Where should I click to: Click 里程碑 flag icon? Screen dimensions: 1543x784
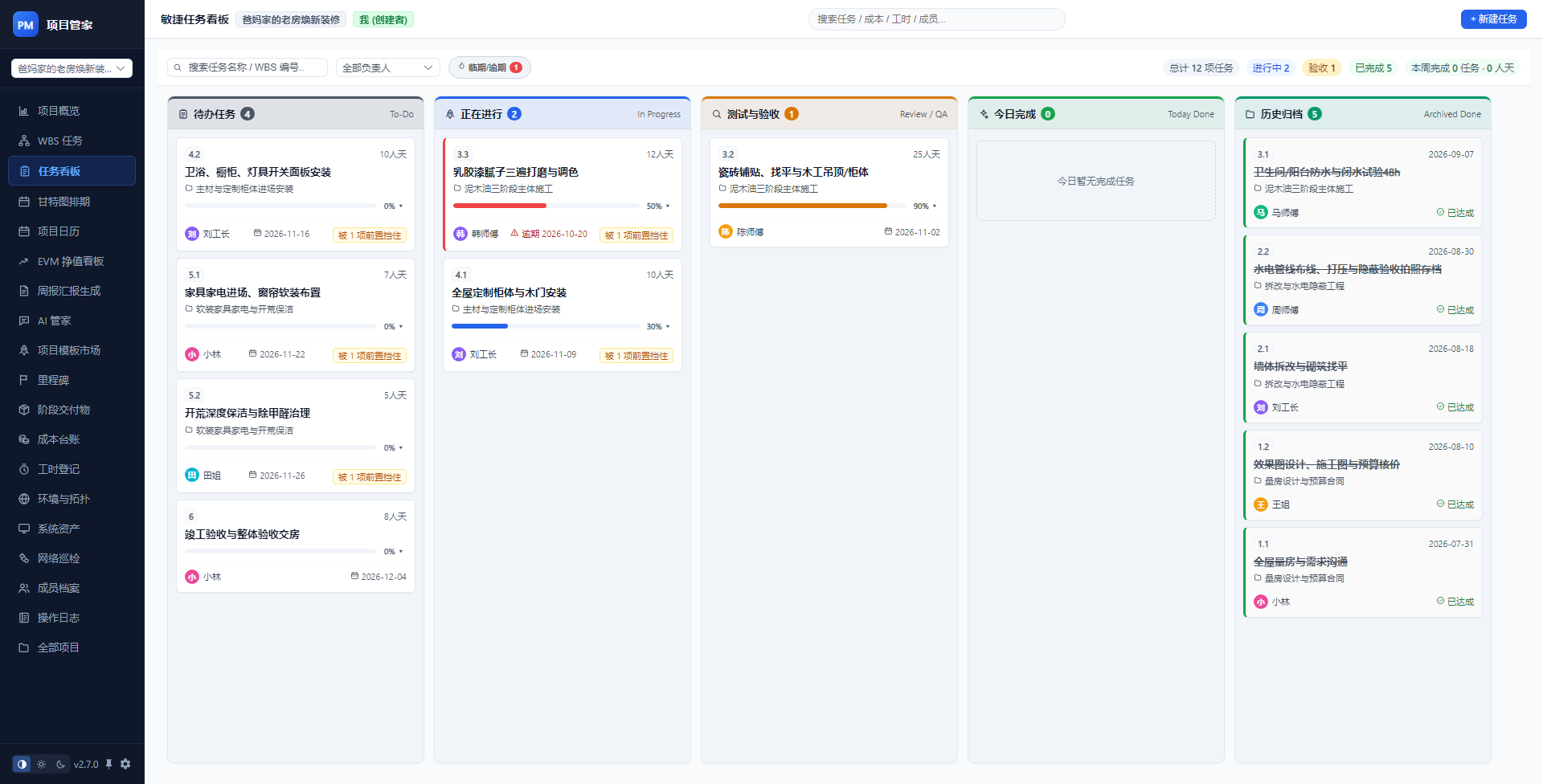[x=24, y=380]
